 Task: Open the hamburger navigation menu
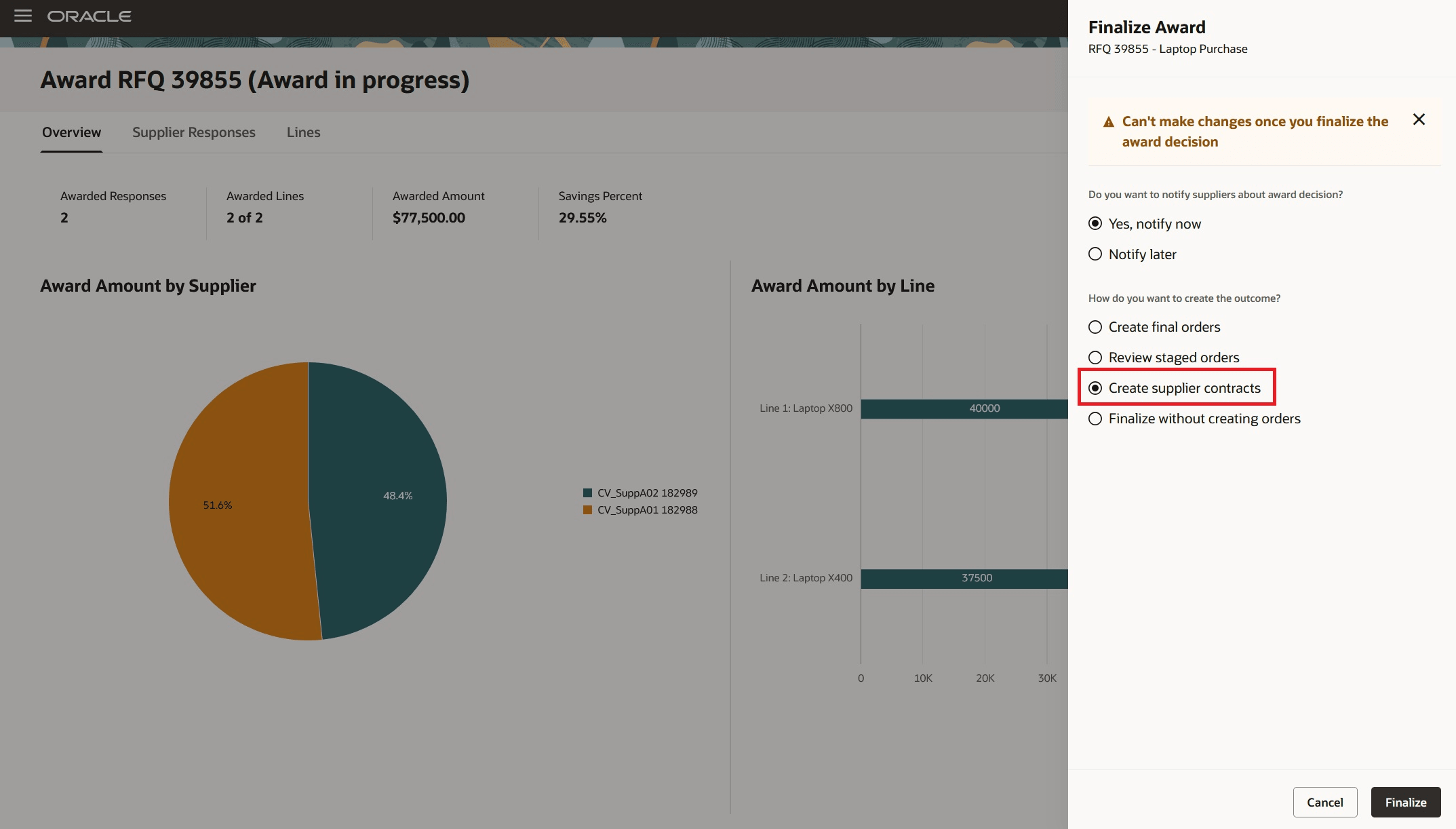tap(23, 16)
